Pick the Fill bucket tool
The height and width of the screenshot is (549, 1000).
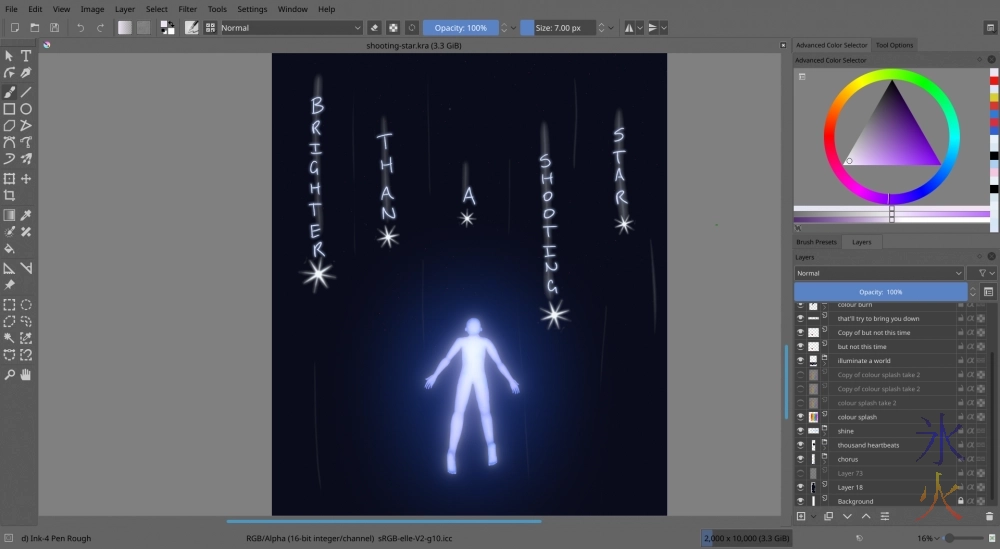[x=9, y=249]
